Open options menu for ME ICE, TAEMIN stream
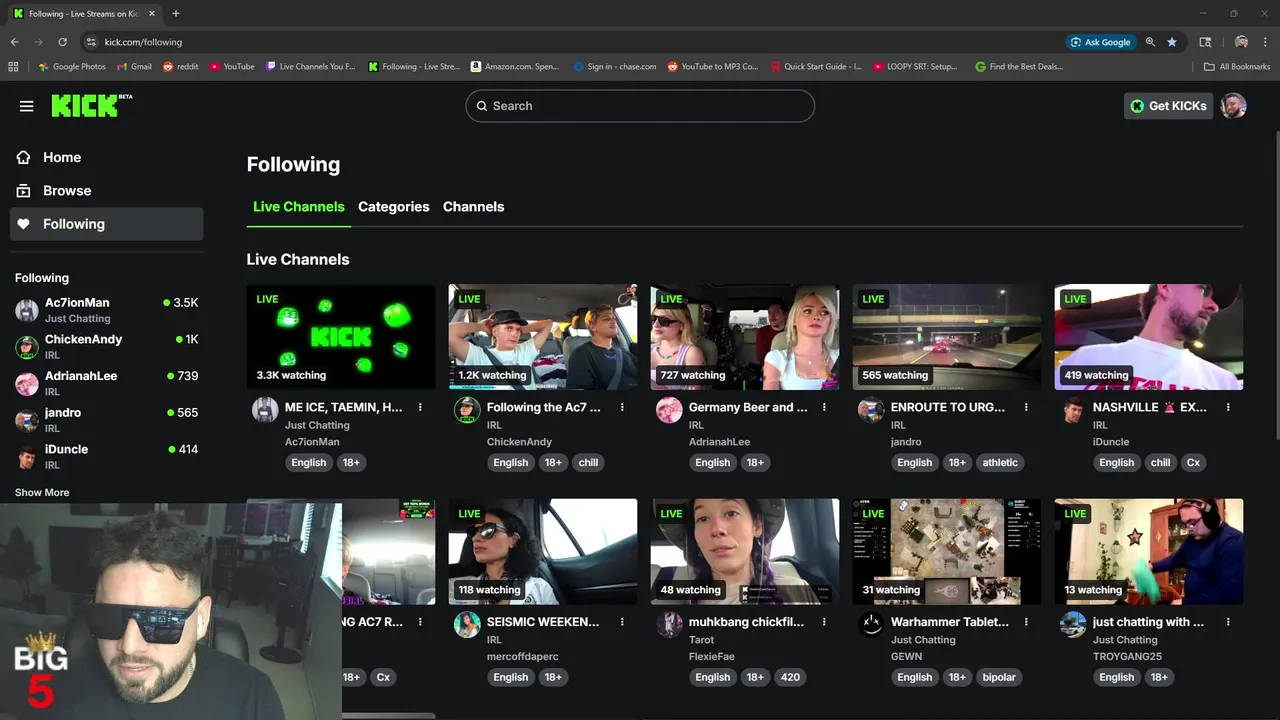The height and width of the screenshot is (720, 1280). point(420,407)
